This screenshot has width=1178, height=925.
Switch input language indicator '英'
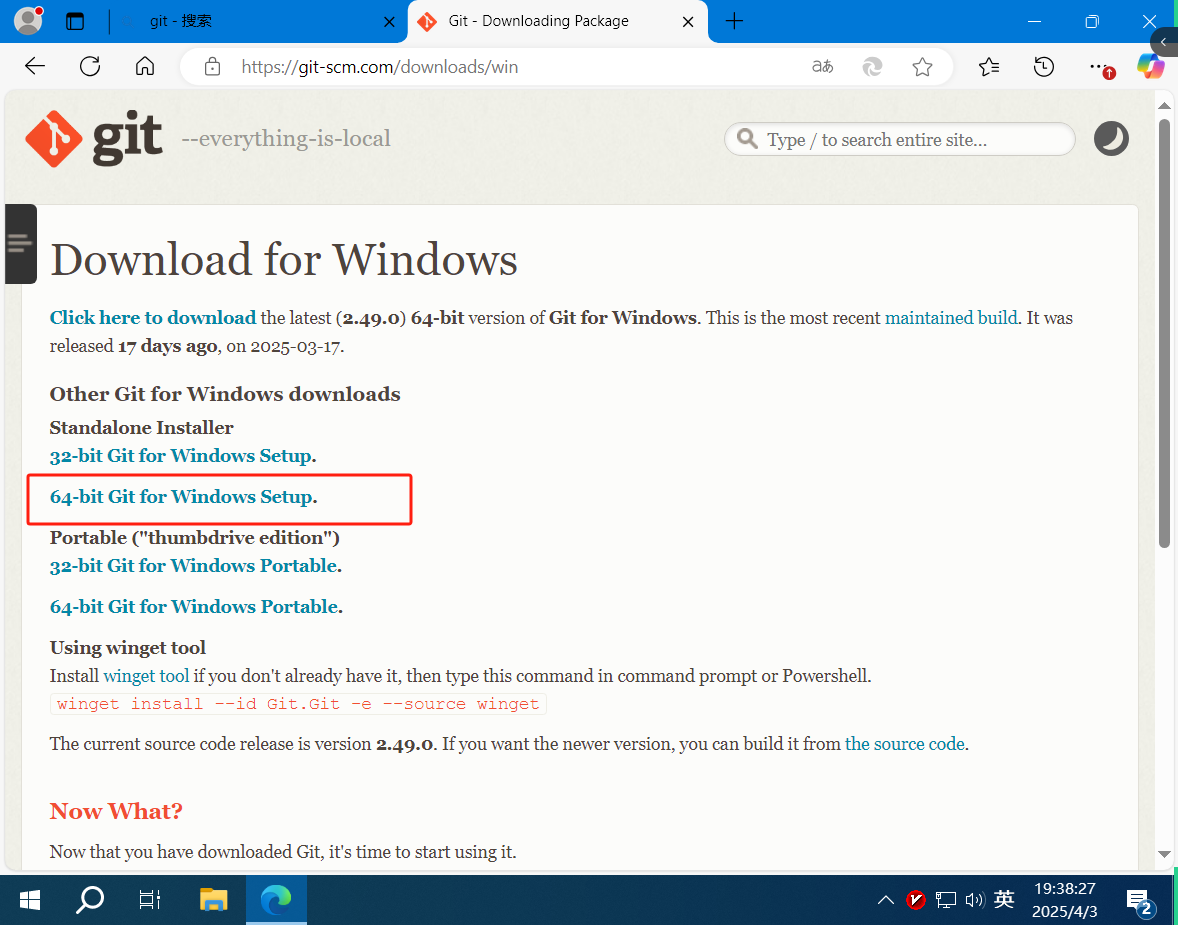(x=1004, y=899)
